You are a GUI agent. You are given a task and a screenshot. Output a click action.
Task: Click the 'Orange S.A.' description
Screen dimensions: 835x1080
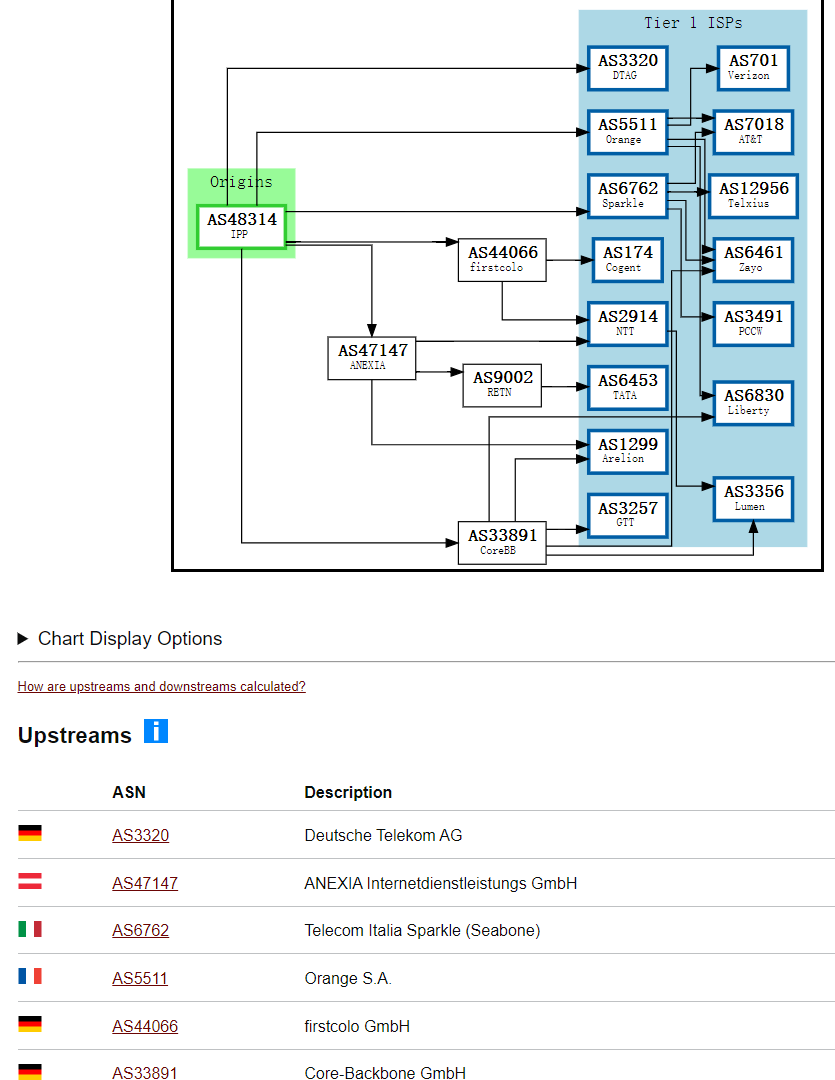[348, 978]
